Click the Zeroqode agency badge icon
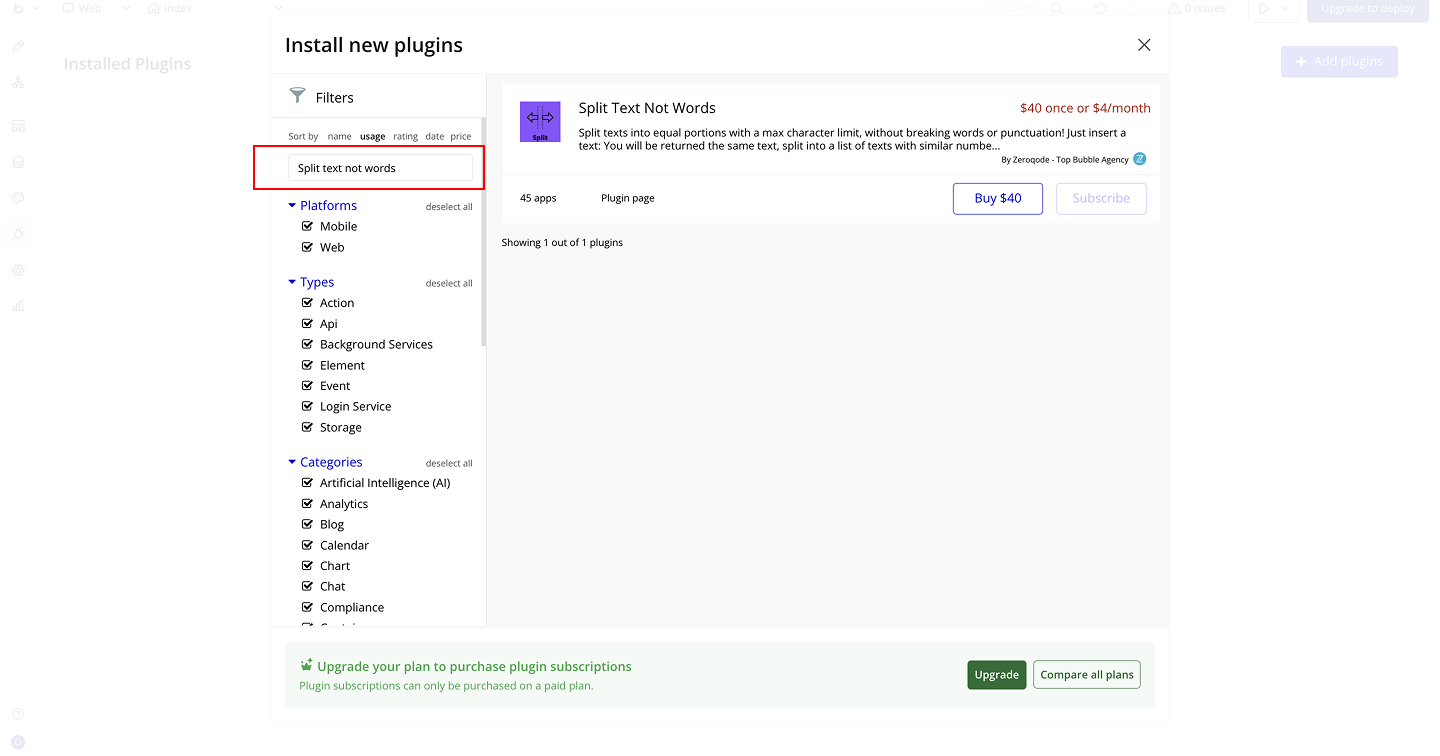 coord(1139,159)
